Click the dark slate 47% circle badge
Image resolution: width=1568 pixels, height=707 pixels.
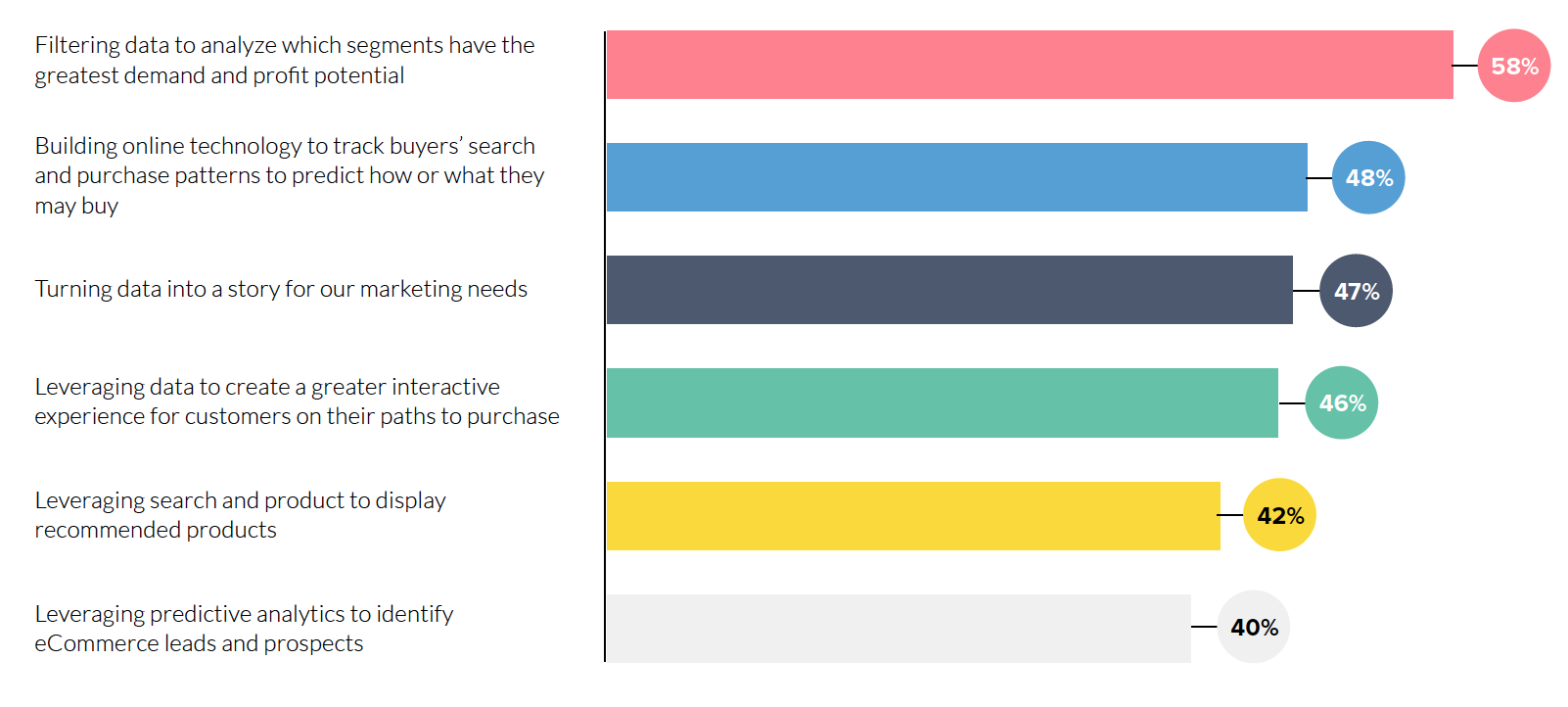pos(1356,291)
